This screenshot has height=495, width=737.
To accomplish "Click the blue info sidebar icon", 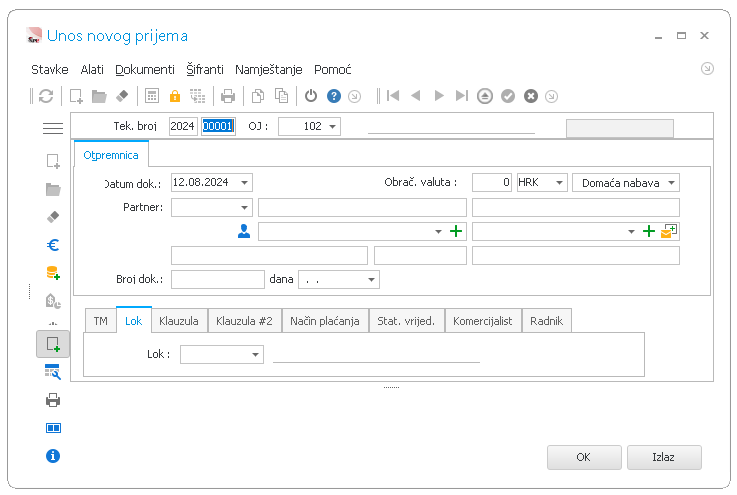I will tap(53, 456).
